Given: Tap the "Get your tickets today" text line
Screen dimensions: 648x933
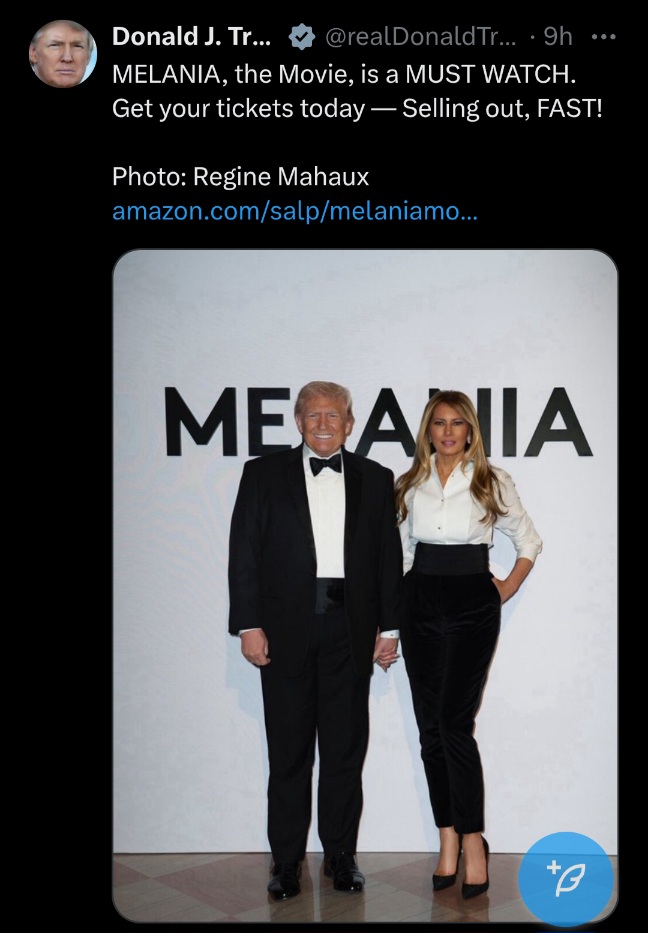Looking at the screenshot, I should click(357, 108).
